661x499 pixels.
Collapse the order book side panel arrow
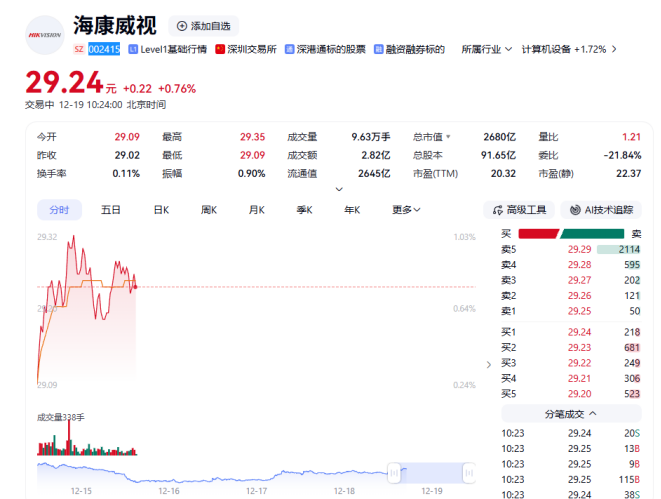tap(488, 365)
